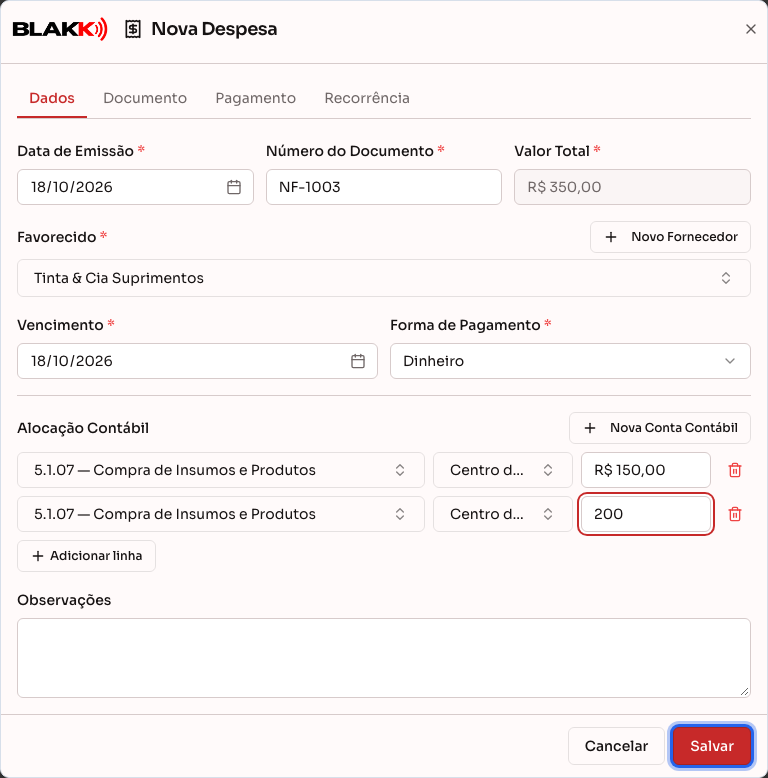Open calendar picker for Data de Emissão
768x778 pixels.
click(x=234, y=187)
